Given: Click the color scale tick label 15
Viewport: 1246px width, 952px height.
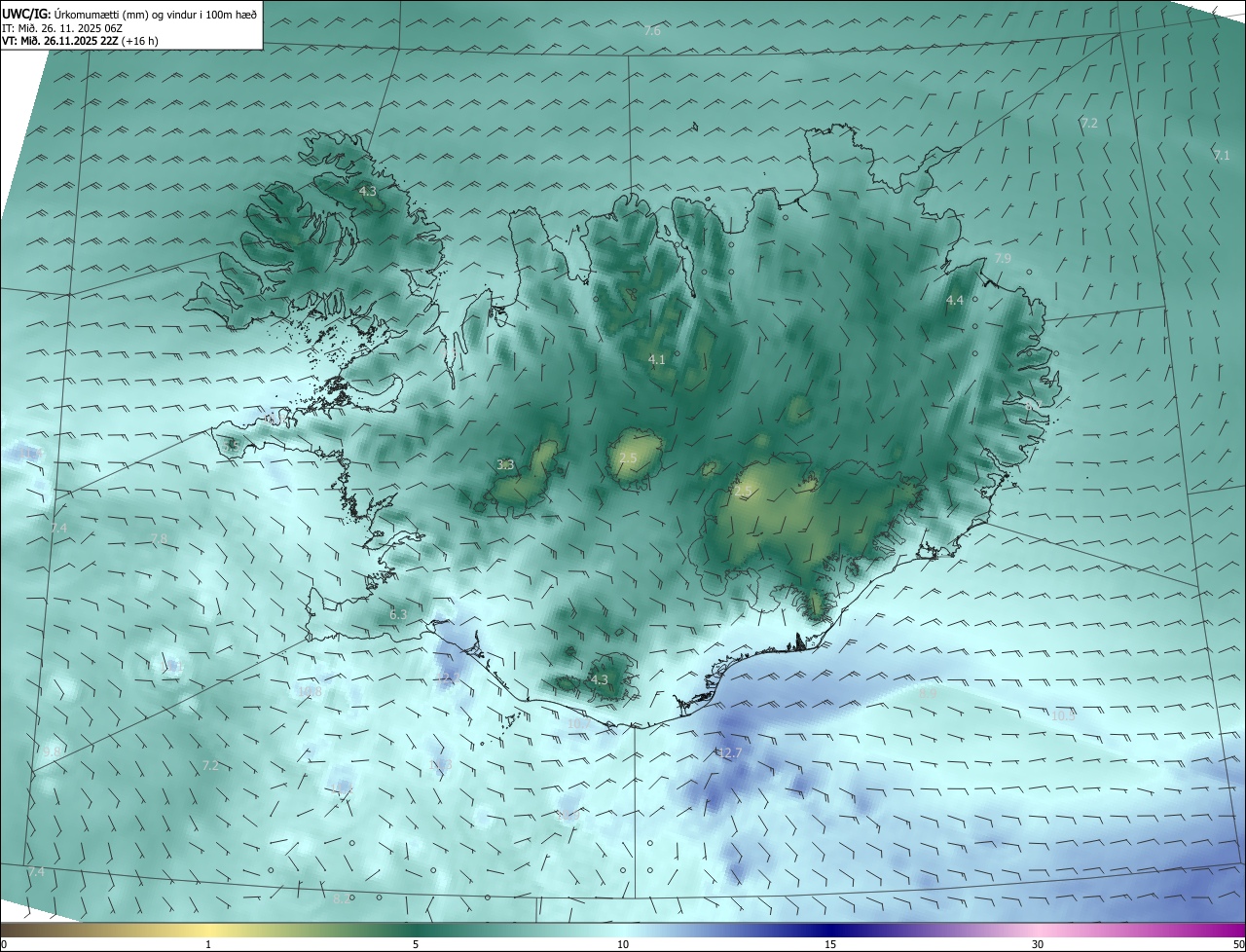Looking at the screenshot, I should [830, 944].
